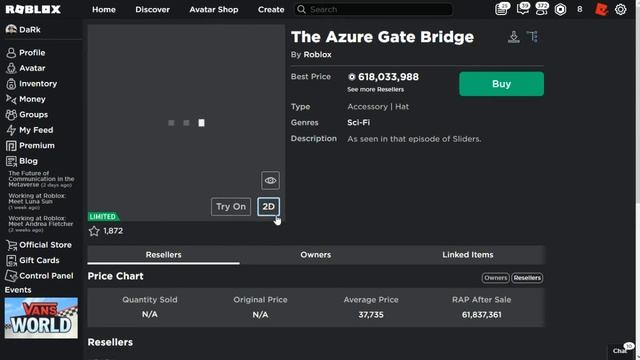Click the Search input field

[373, 9]
